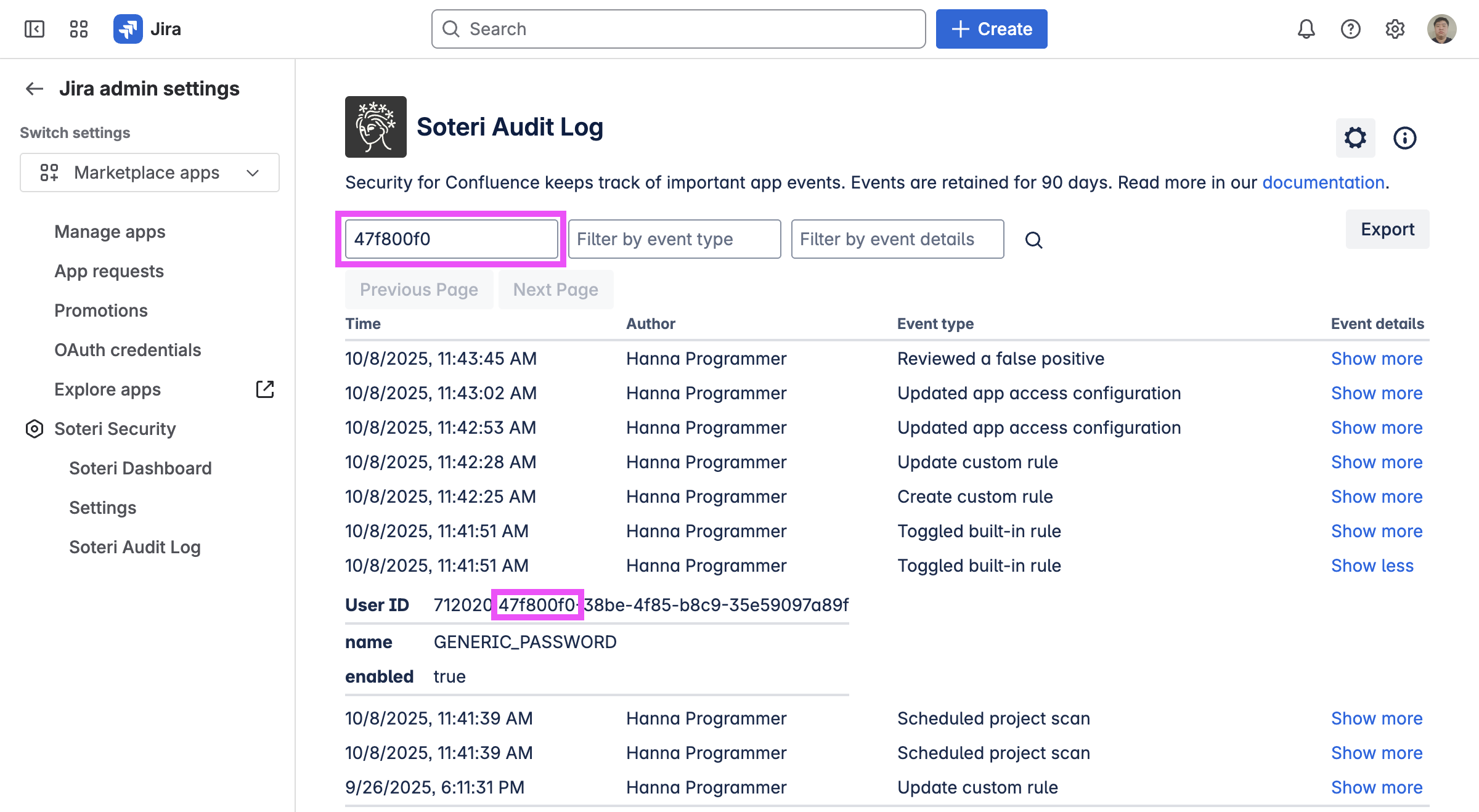Click the Audit Log info icon
Image resolution: width=1479 pixels, height=812 pixels.
pos(1404,138)
